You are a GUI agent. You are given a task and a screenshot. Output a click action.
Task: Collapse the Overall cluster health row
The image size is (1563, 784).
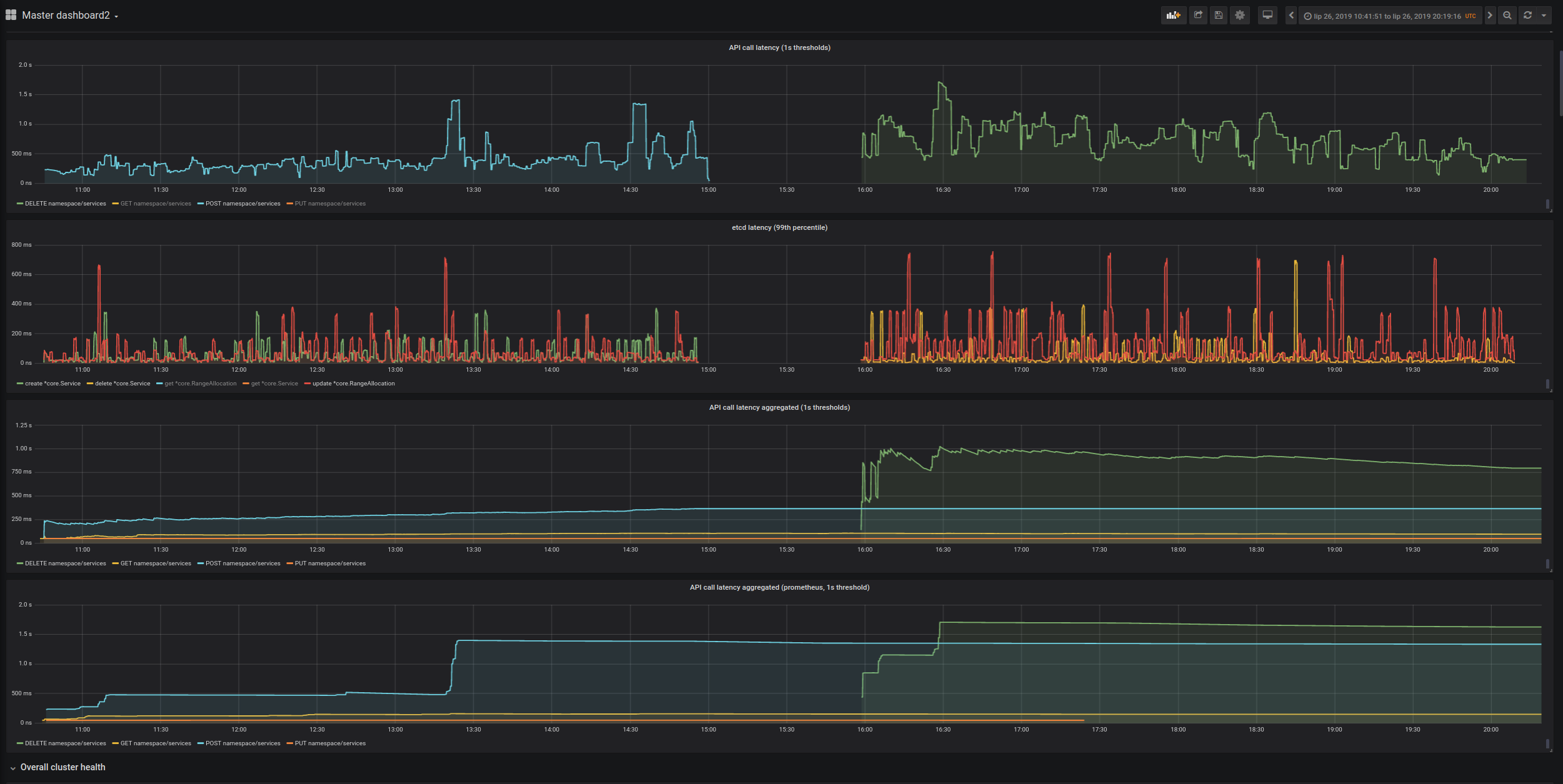tap(62, 767)
